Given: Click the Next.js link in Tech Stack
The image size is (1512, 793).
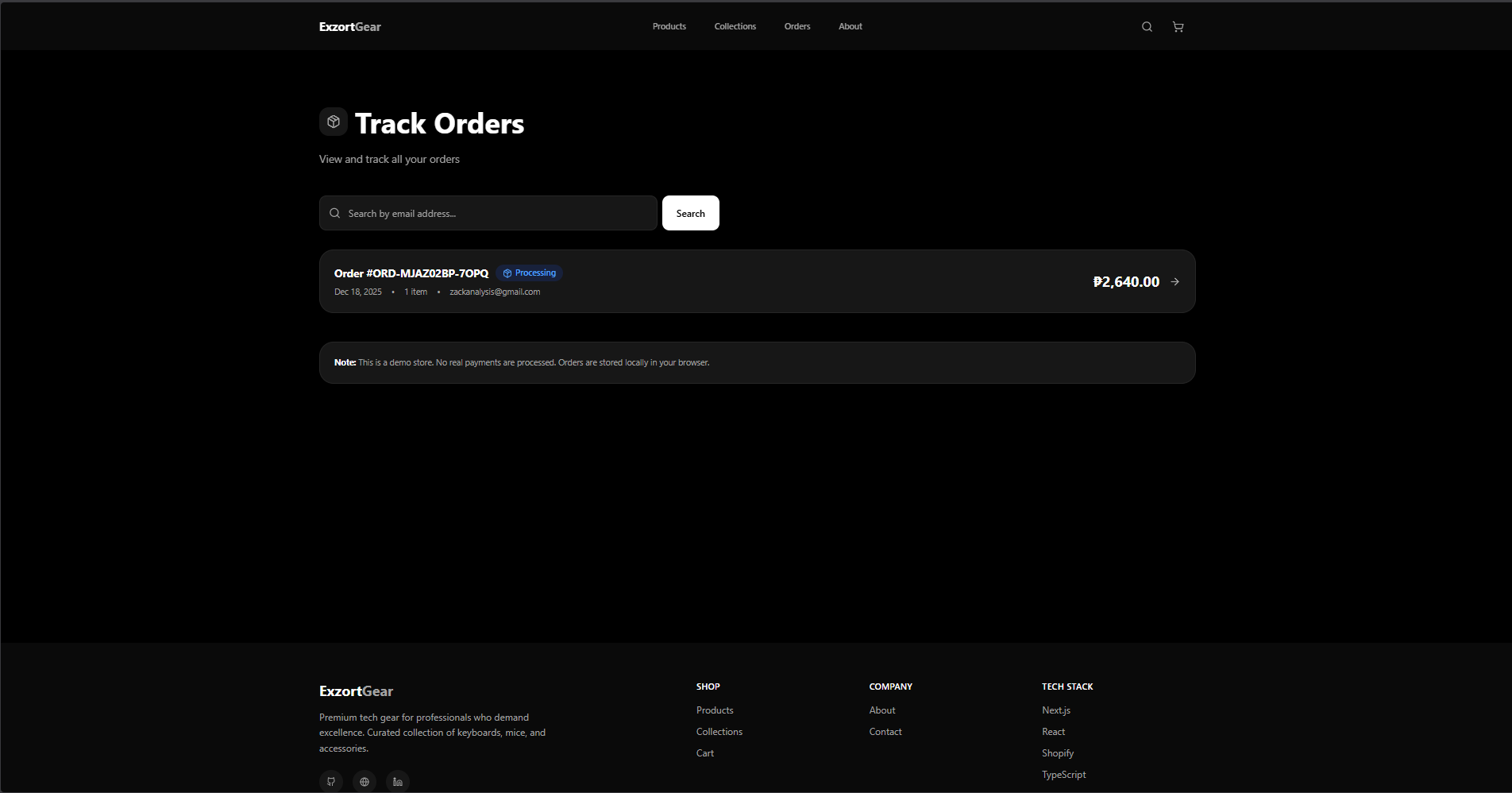Looking at the screenshot, I should click(x=1055, y=710).
